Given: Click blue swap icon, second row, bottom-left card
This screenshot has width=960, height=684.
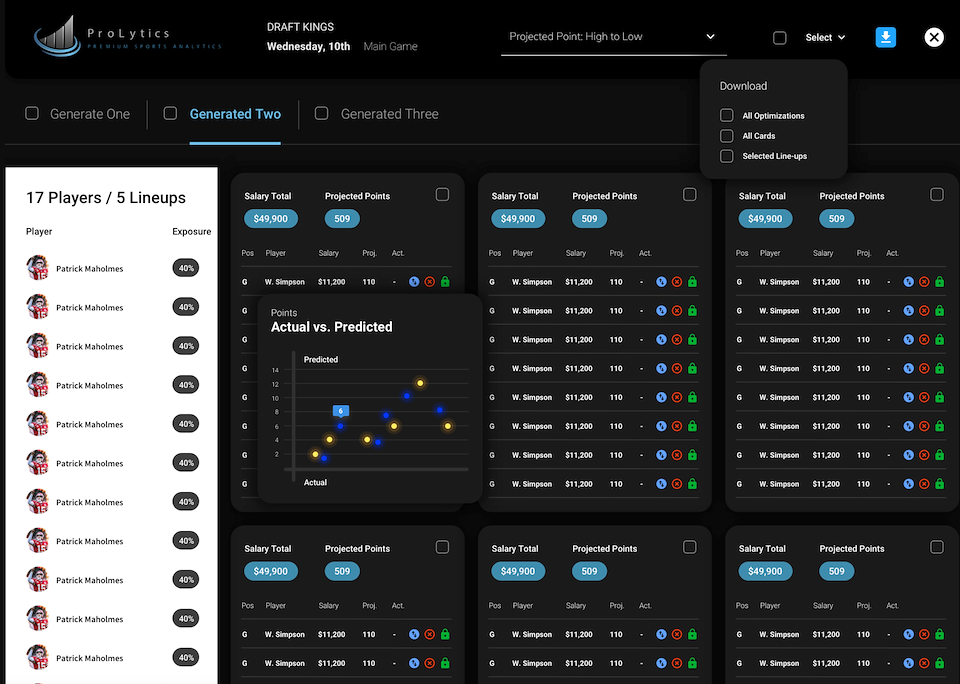Looking at the screenshot, I should 414,663.
